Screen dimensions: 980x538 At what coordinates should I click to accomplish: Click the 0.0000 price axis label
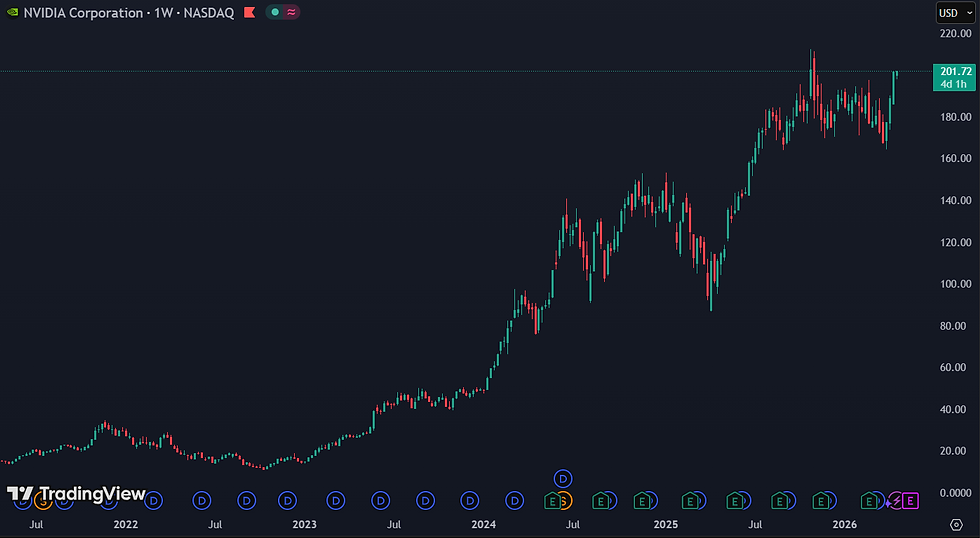(x=956, y=493)
